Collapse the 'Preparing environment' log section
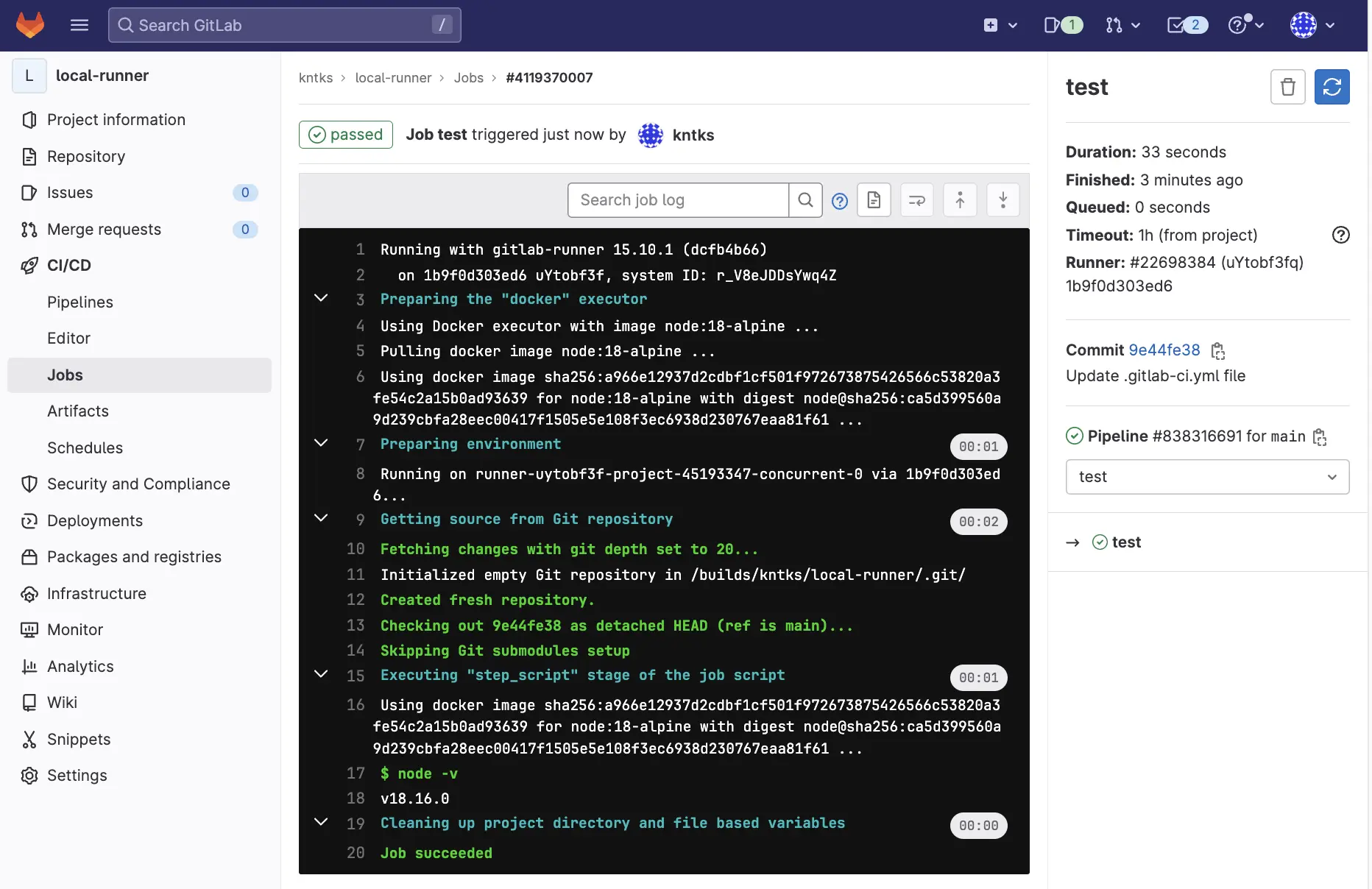Viewport: 1372px width, 889px height. point(321,443)
